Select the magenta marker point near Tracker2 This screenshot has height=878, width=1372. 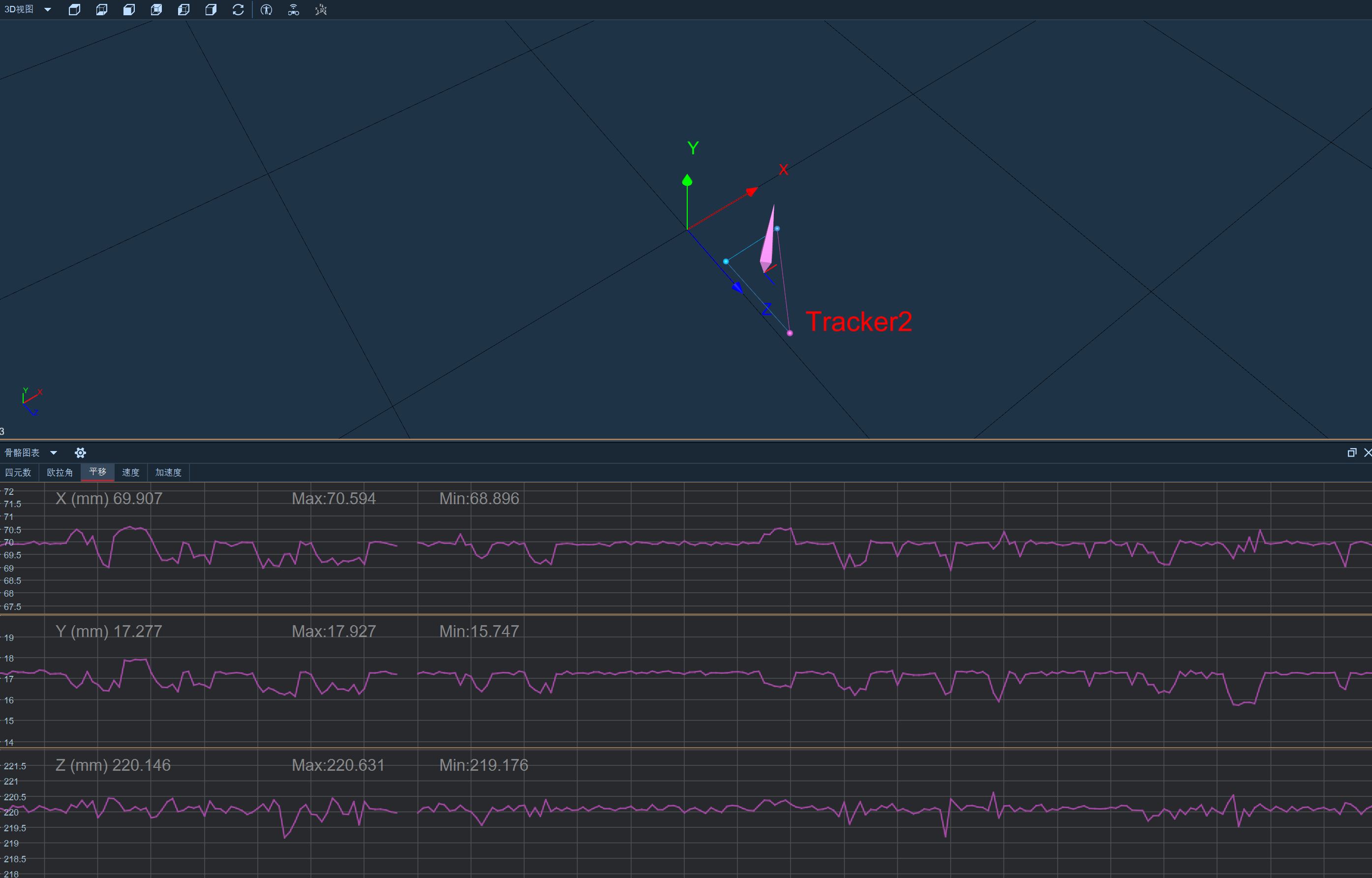(x=790, y=333)
